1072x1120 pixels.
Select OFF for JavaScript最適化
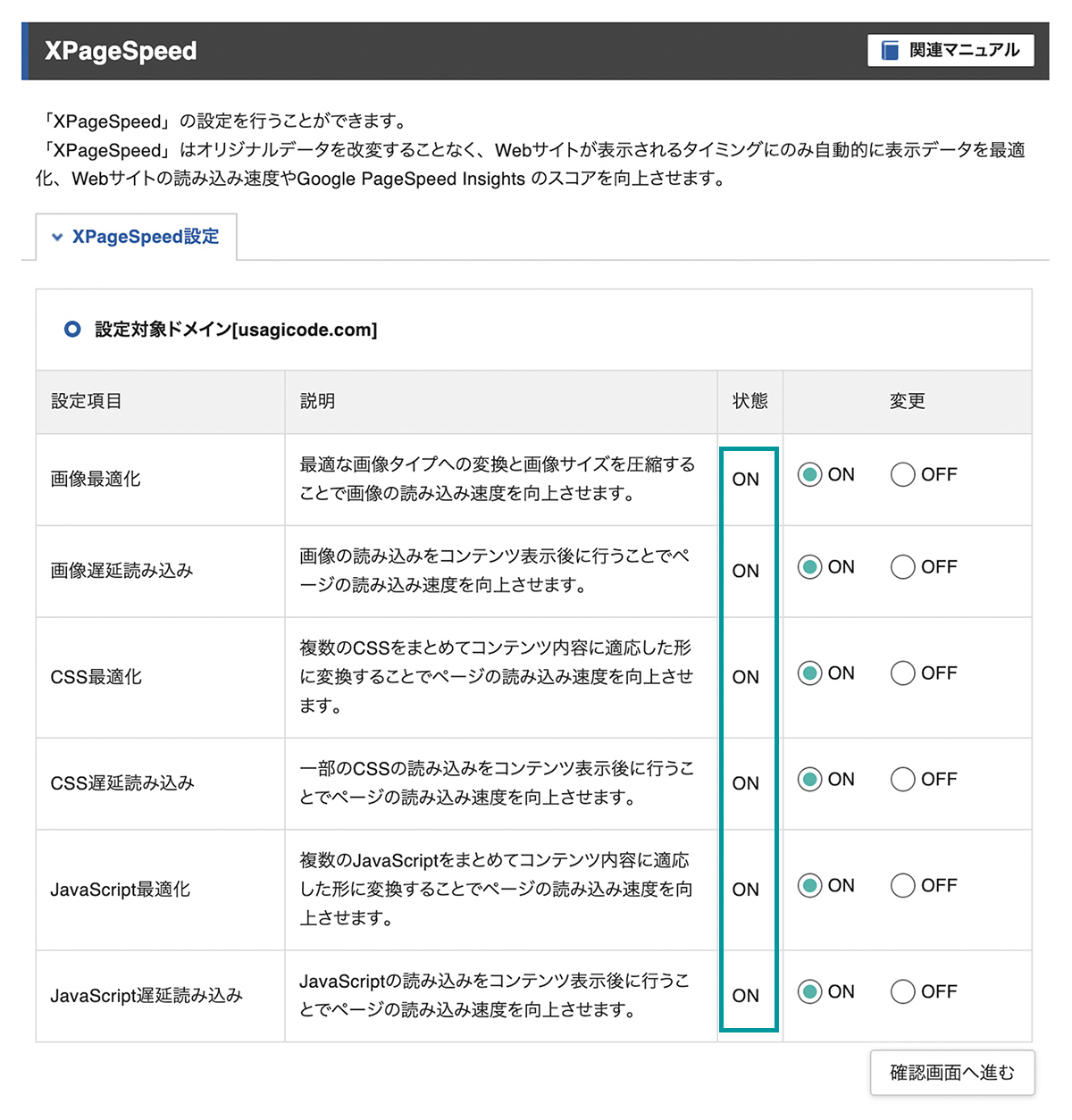903,885
